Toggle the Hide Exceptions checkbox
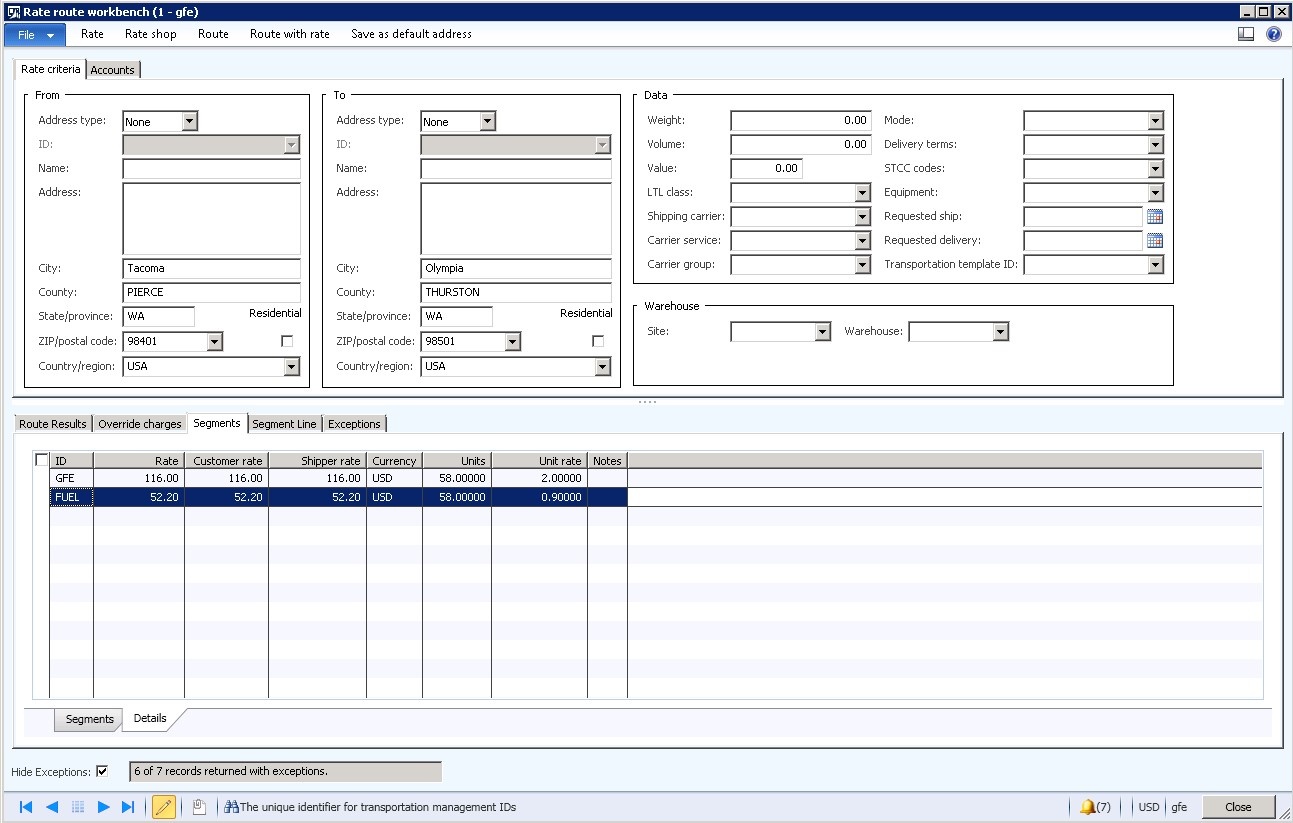The height and width of the screenshot is (823, 1293). 102,772
